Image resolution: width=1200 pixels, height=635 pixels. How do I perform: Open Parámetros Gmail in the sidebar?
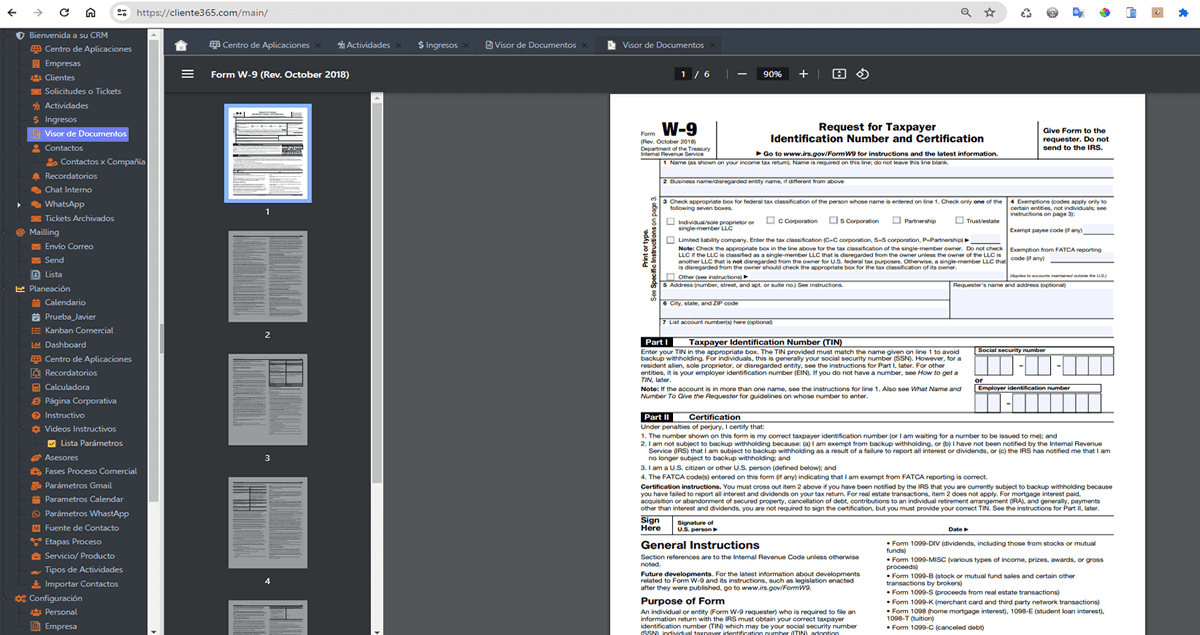[x=79, y=485]
